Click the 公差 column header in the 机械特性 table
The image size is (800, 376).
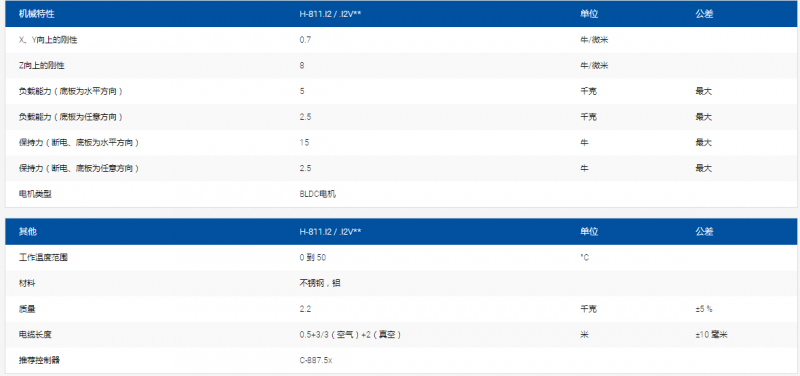pos(704,14)
